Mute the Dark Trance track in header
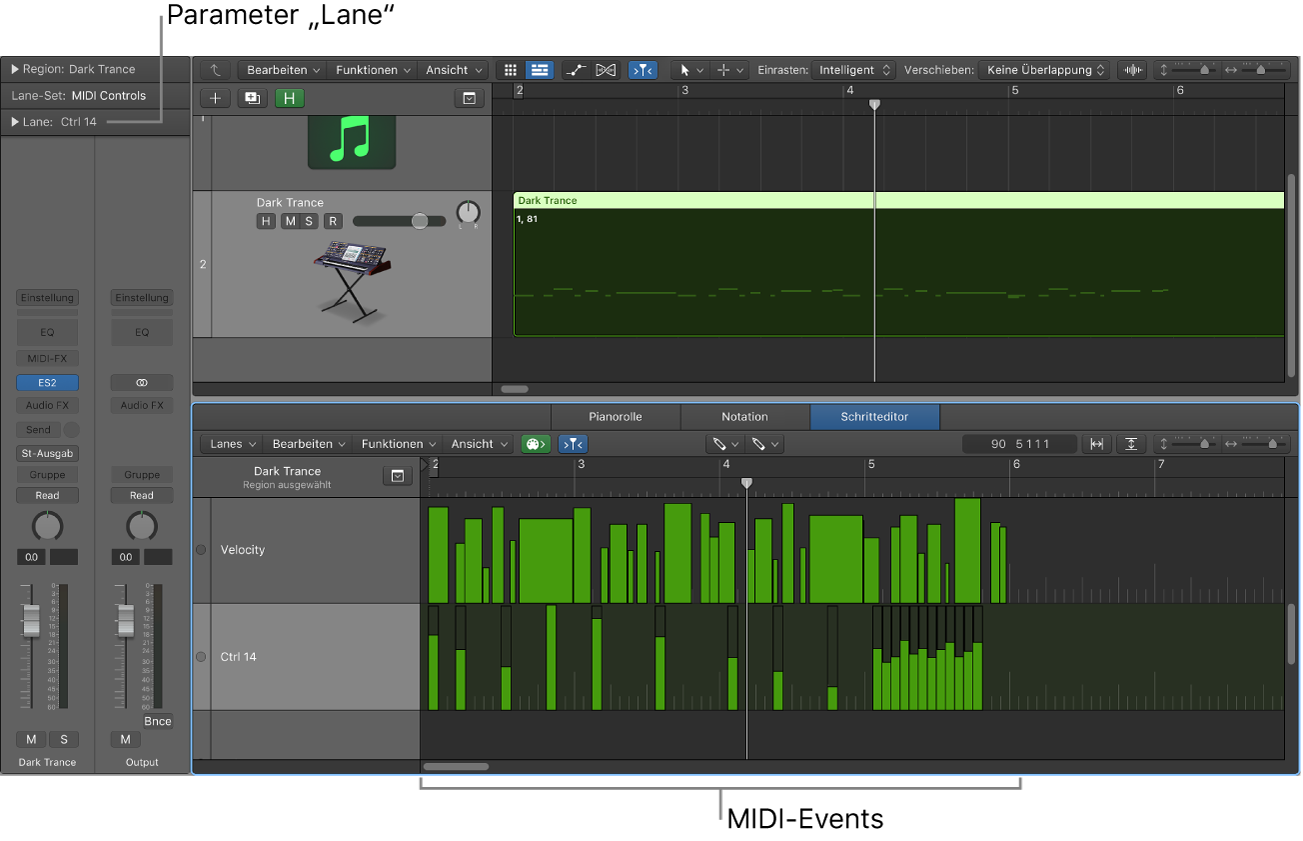The image size is (1303, 841). click(290, 221)
